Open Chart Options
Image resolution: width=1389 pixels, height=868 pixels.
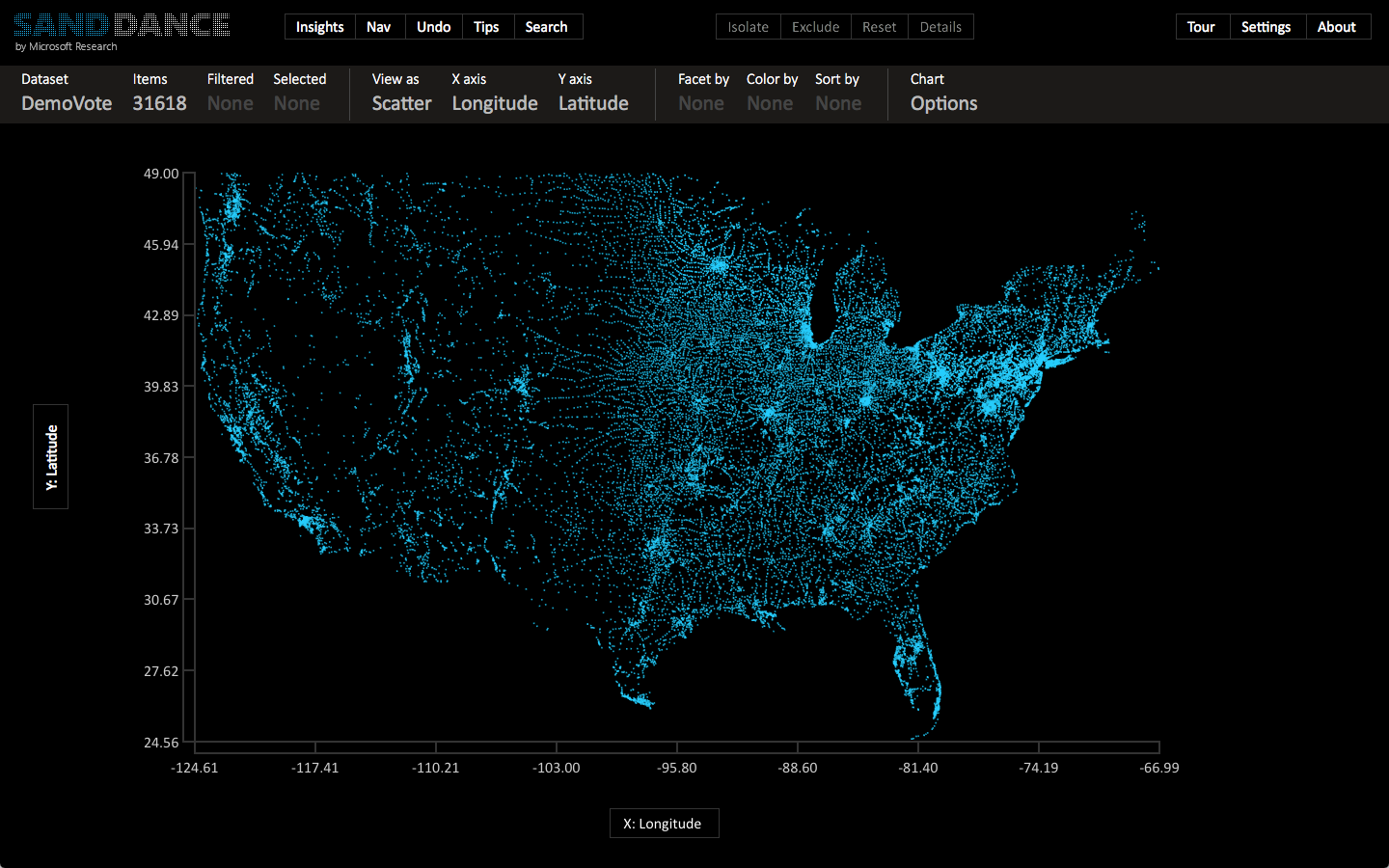[943, 103]
